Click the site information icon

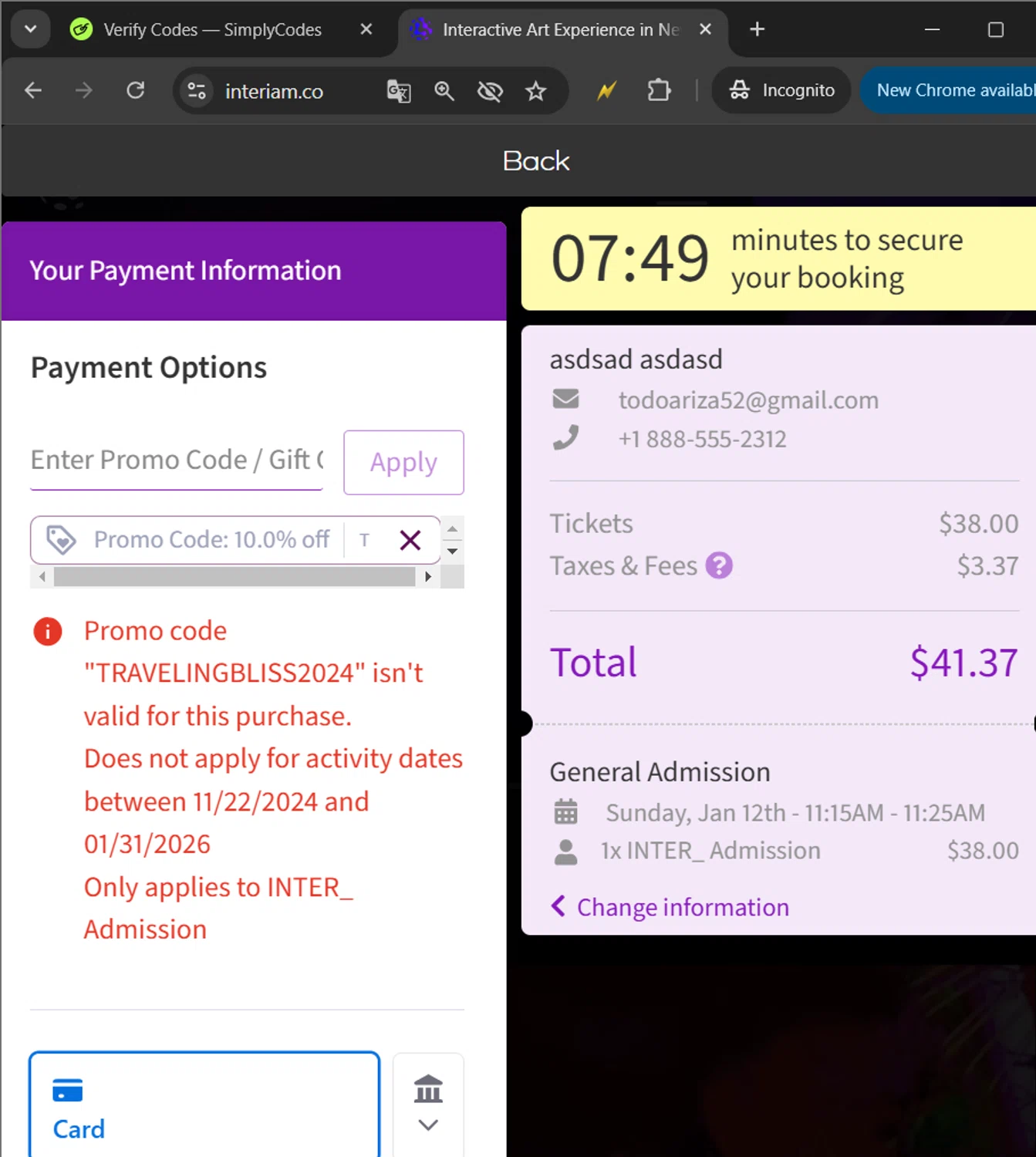point(197,91)
